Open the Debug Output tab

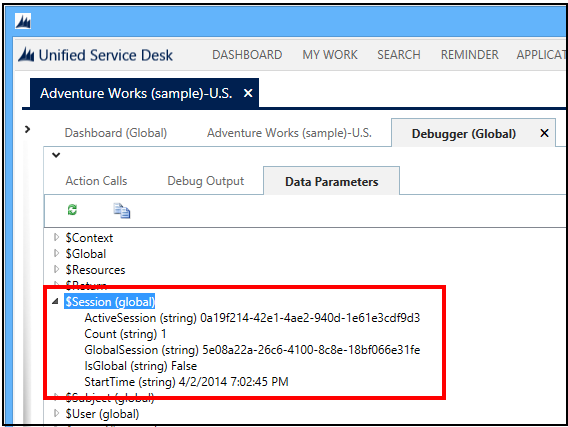[x=206, y=181]
